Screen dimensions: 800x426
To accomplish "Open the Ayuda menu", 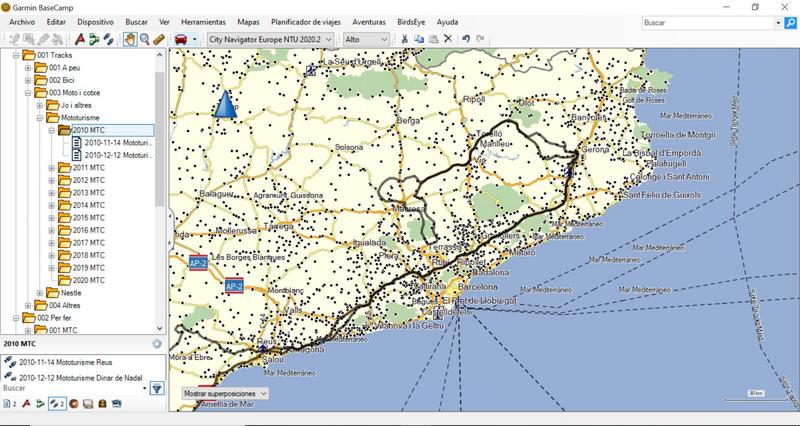I will [447, 22].
